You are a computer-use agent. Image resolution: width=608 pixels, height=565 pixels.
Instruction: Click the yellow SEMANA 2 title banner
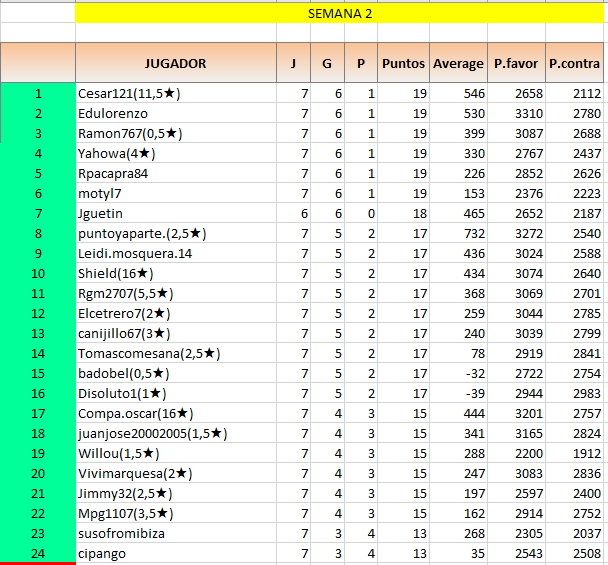pyautogui.click(x=339, y=14)
